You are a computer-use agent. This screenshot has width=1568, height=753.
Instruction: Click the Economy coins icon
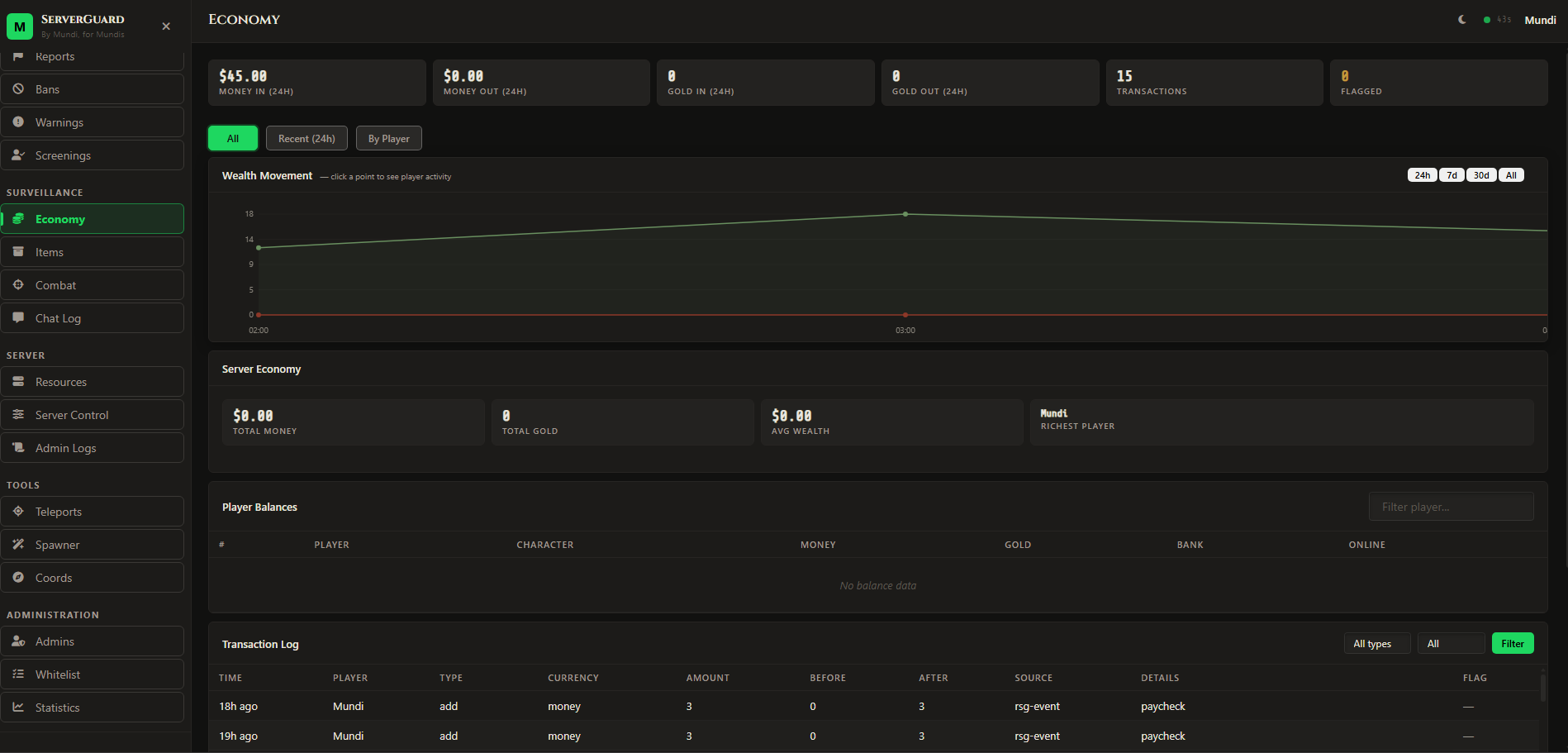18,219
